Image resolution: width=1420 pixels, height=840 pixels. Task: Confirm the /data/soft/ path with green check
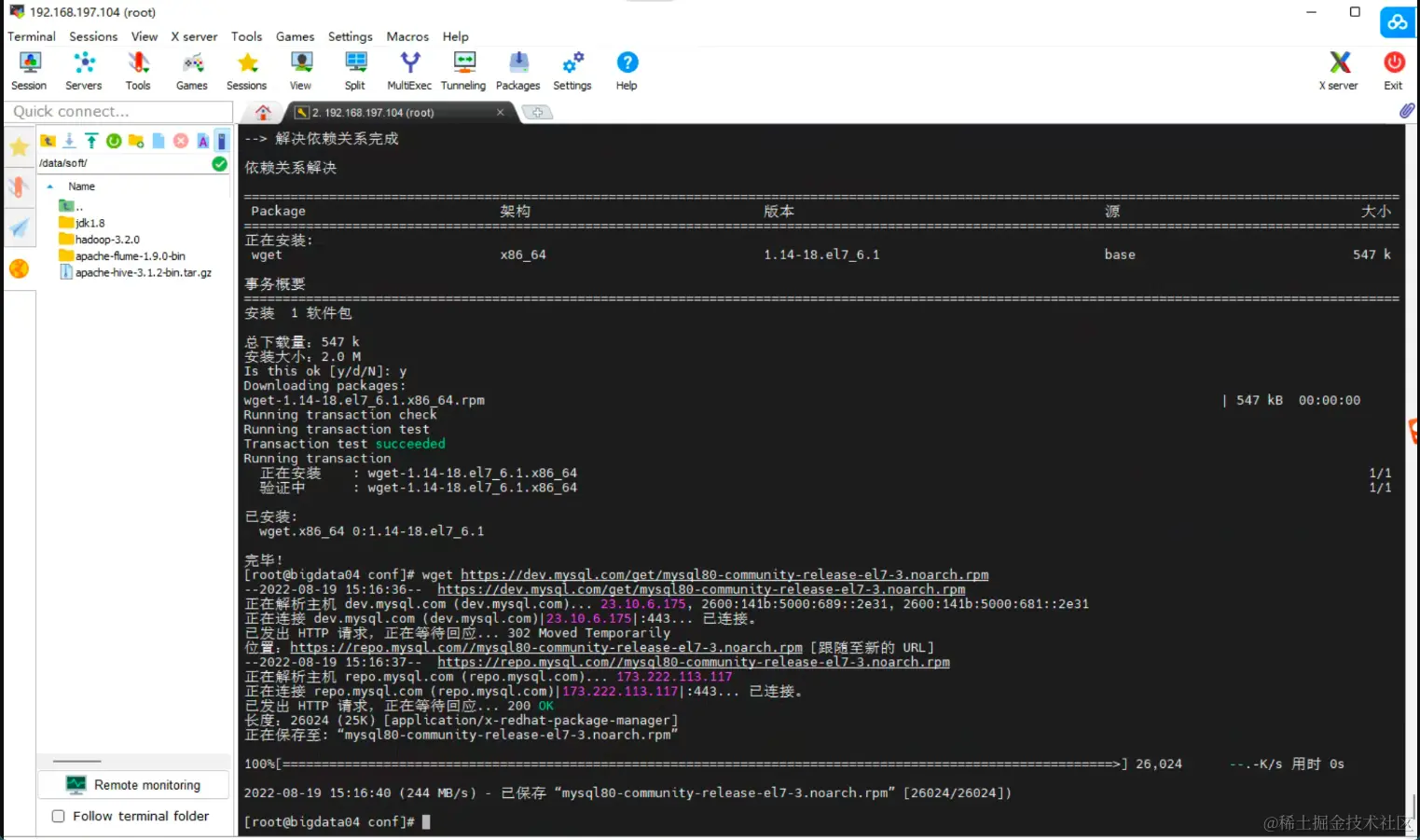point(219,163)
